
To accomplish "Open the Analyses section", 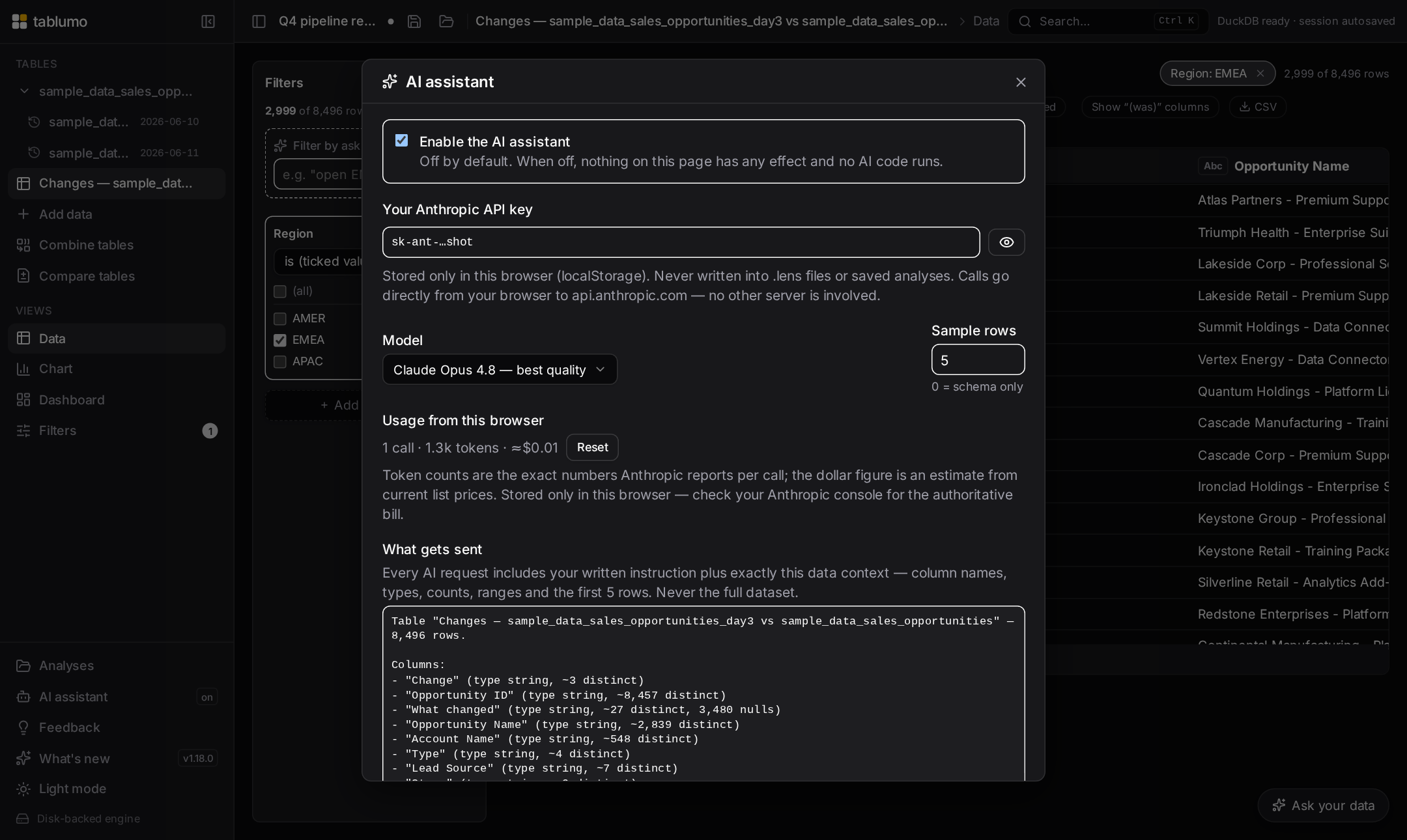I will (x=117, y=665).
